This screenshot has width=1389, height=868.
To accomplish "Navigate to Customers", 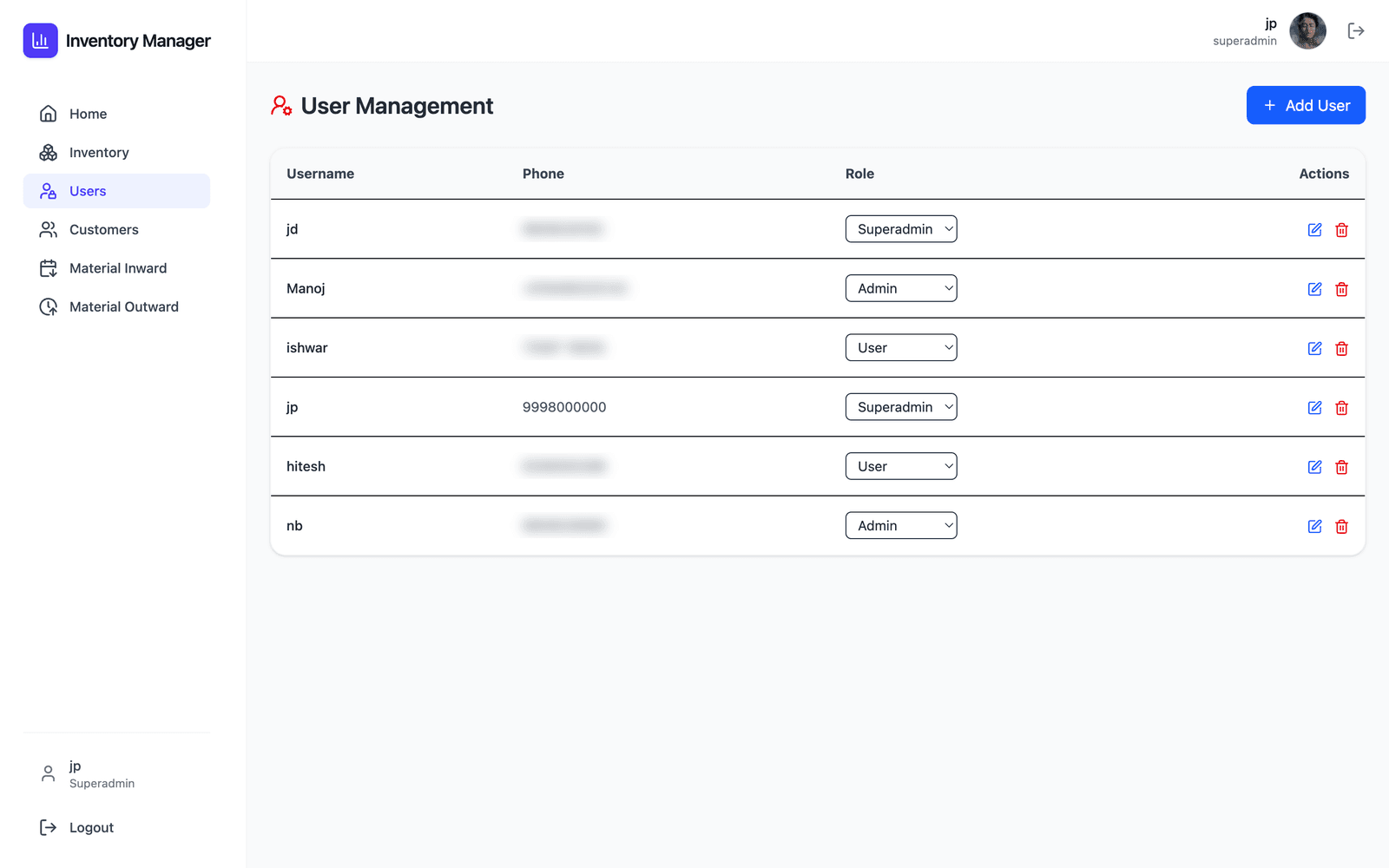I will point(116,230).
